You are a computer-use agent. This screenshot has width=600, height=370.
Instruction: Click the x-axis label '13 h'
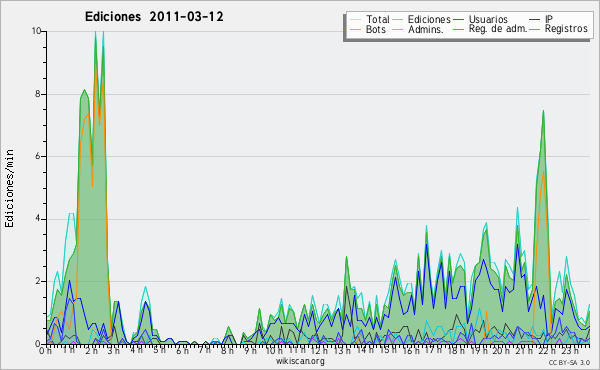click(342, 350)
